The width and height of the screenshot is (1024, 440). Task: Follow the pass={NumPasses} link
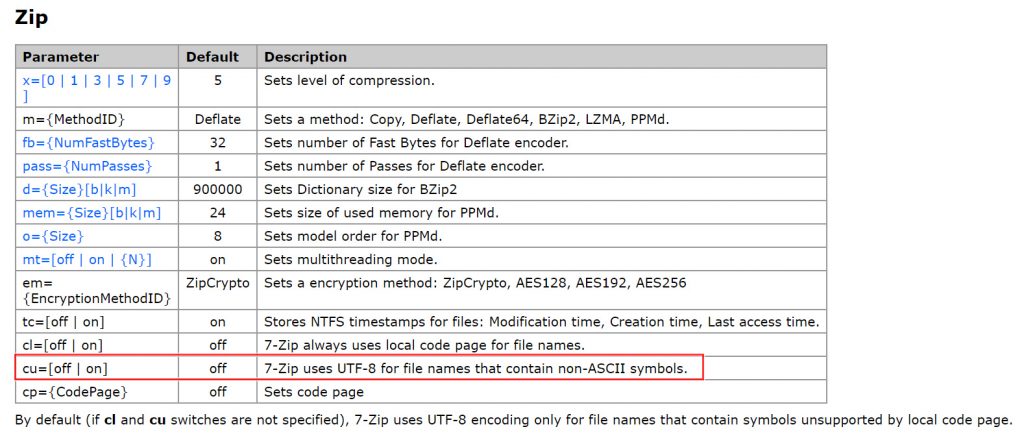[x=85, y=166]
